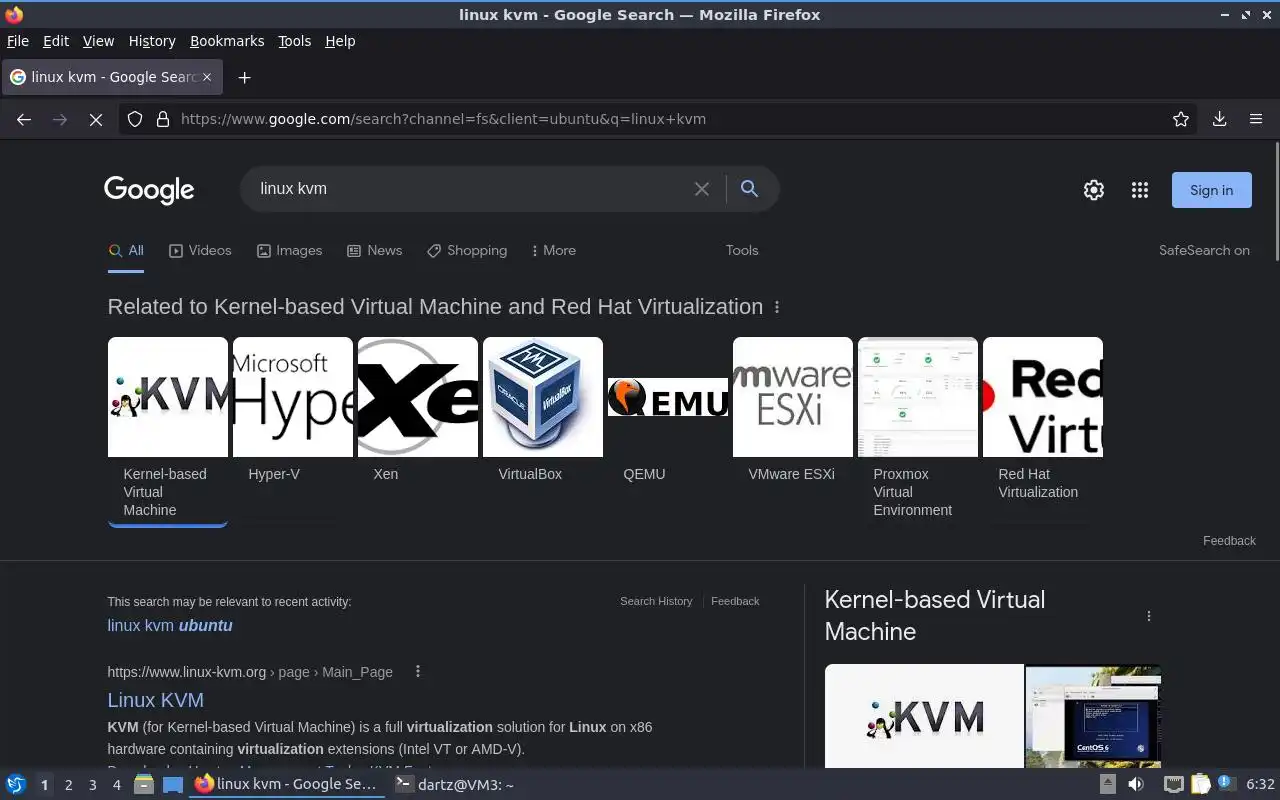
Task: Open the removable media tray icon
Action: click(1108, 785)
